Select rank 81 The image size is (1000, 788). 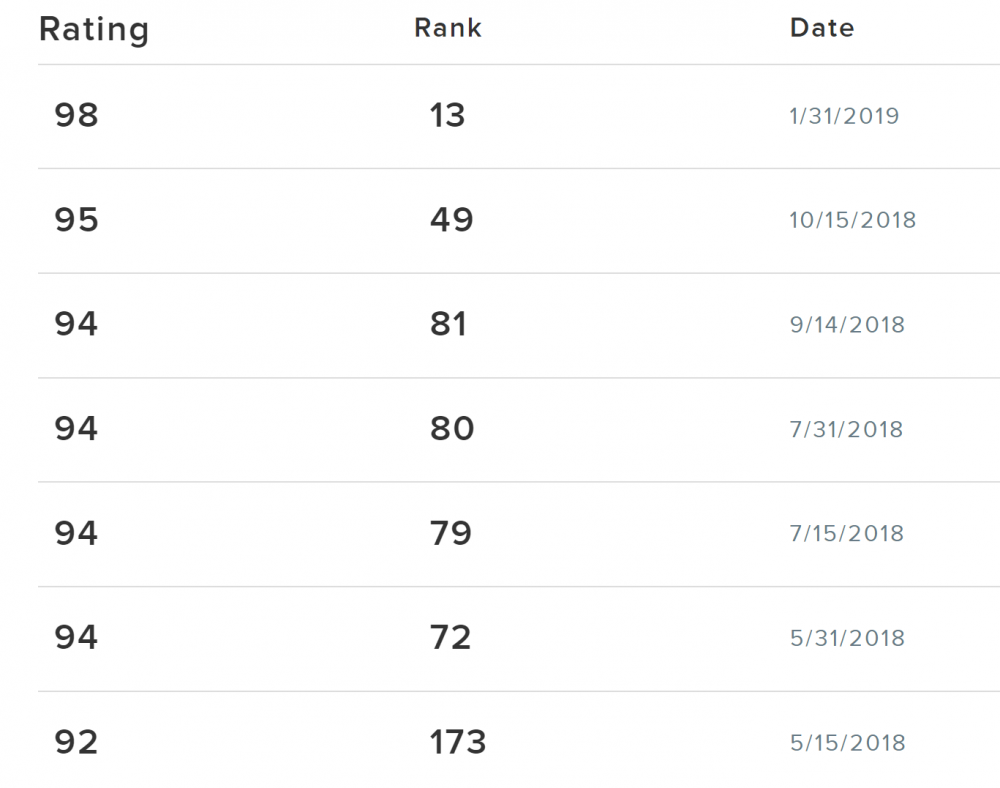click(449, 325)
